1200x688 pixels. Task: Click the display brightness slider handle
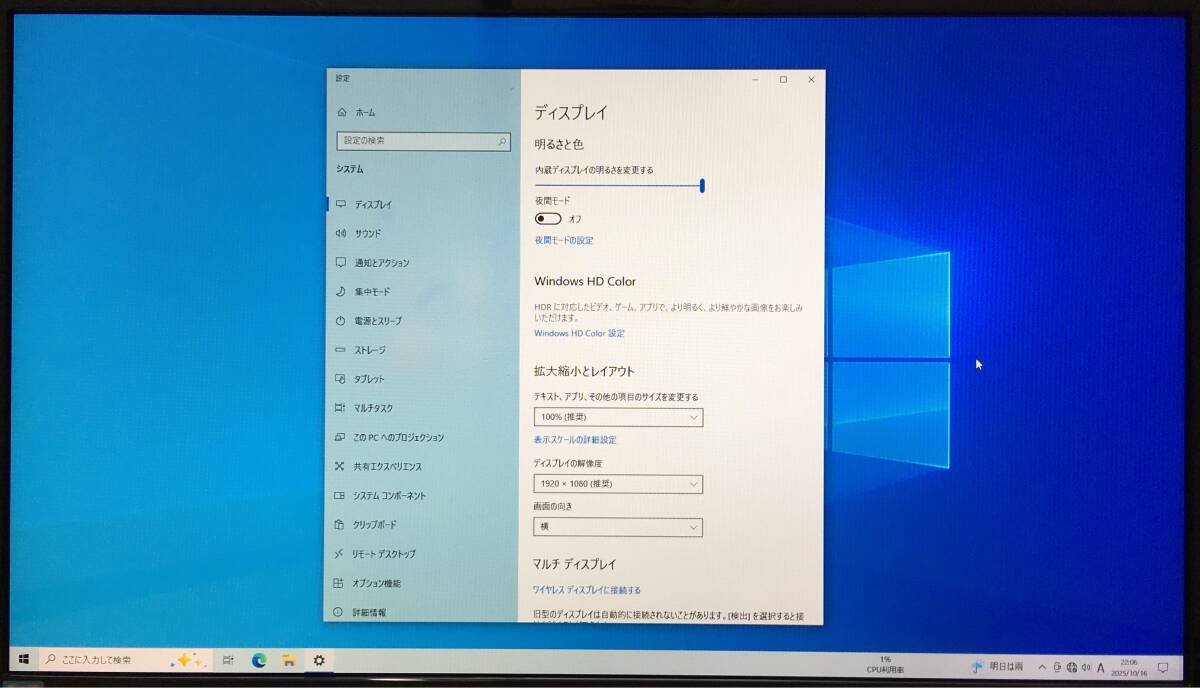click(x=703, y=185)
